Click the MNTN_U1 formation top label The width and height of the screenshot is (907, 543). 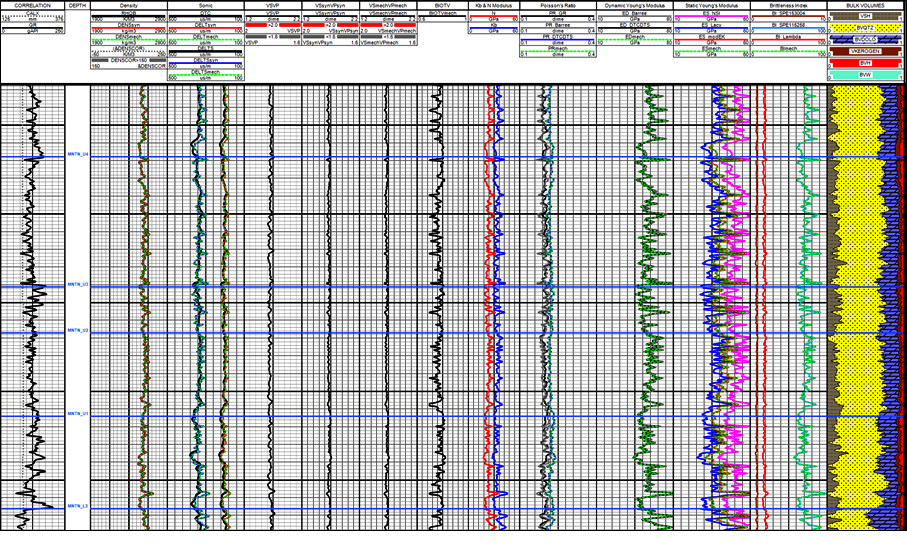click(78, 413)
